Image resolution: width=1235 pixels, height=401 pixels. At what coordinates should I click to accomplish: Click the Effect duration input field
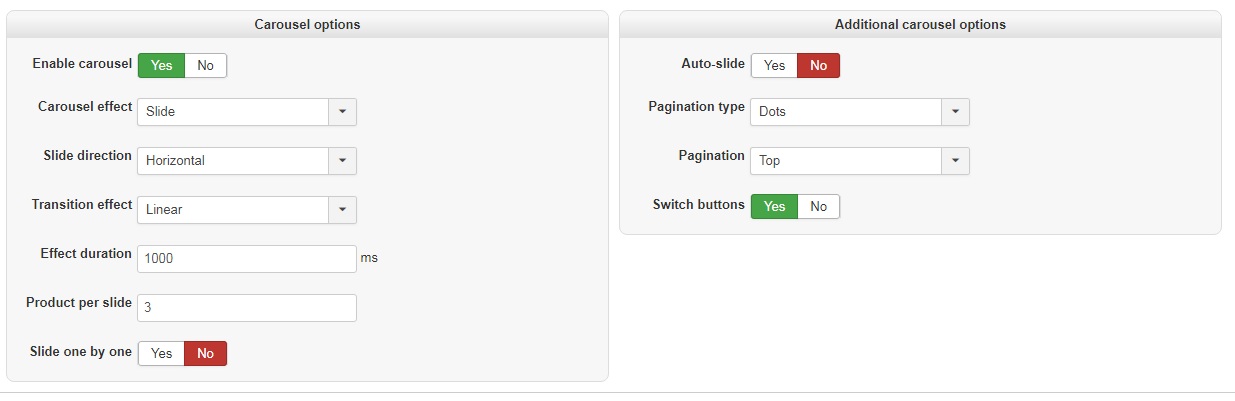[246, 258]
